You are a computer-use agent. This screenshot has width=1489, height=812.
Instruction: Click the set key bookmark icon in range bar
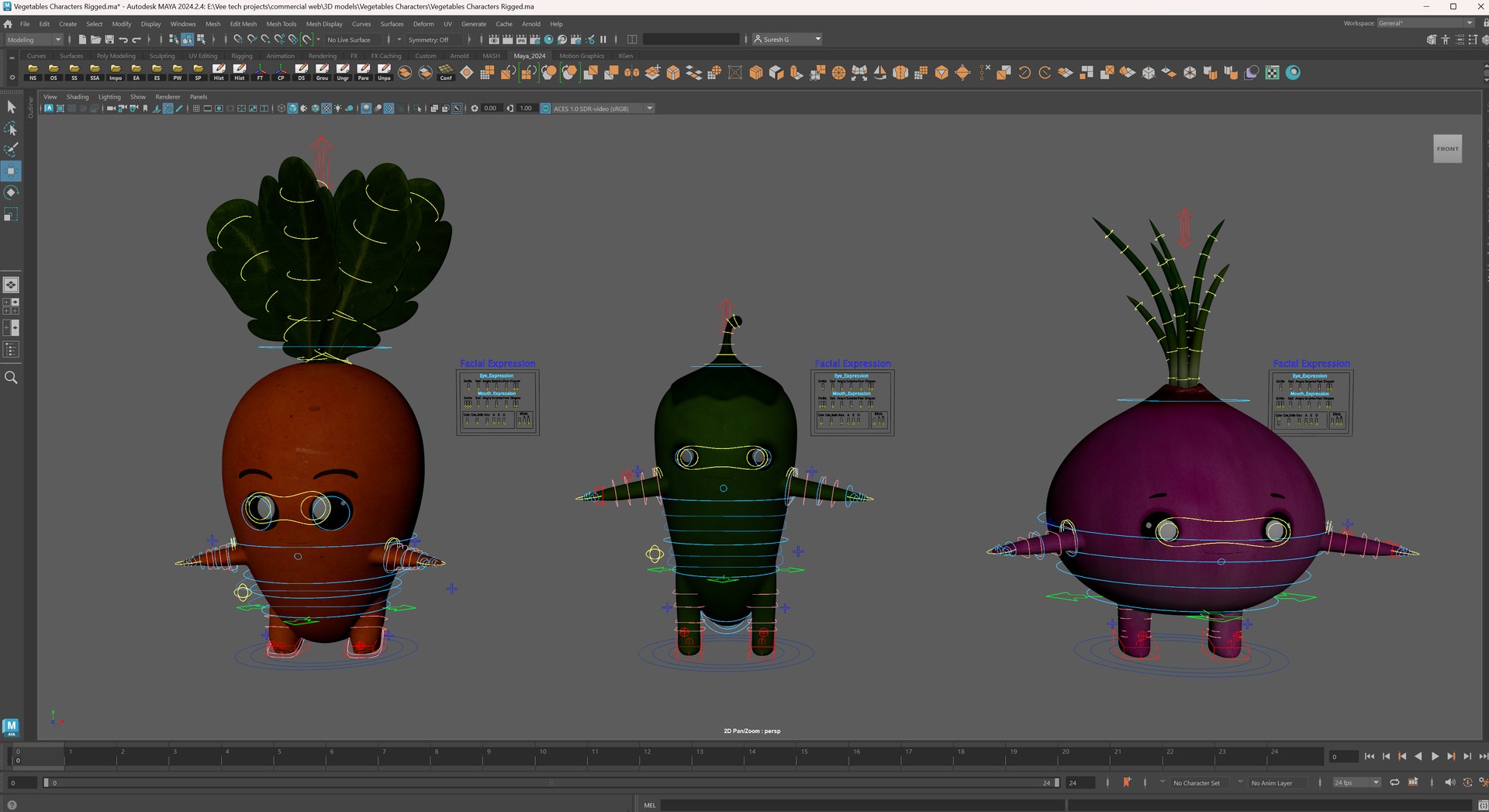pos(1127,783)
